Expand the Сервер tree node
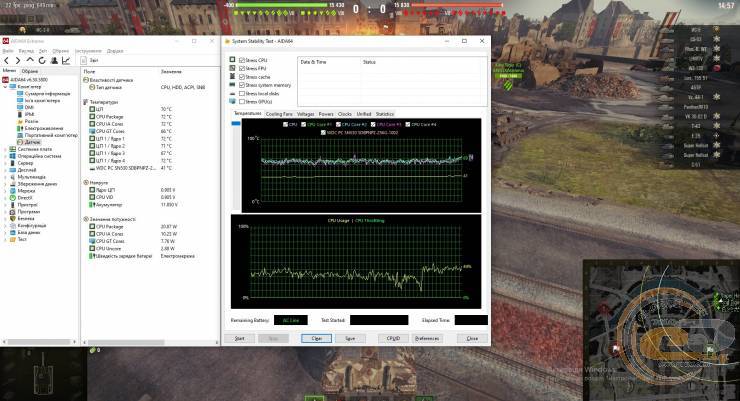This screenshot has height=401, width=740. (6, 163)
